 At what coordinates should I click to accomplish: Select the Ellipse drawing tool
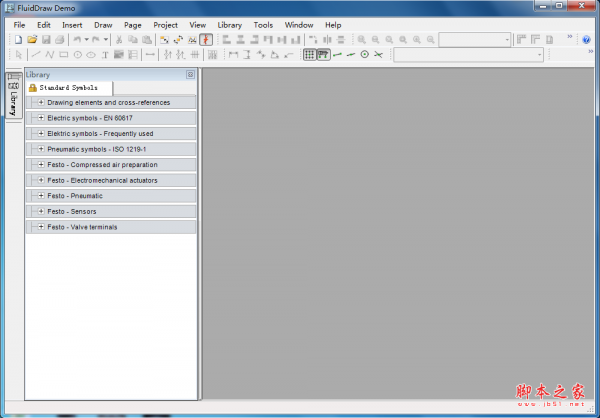coord(91,55)
